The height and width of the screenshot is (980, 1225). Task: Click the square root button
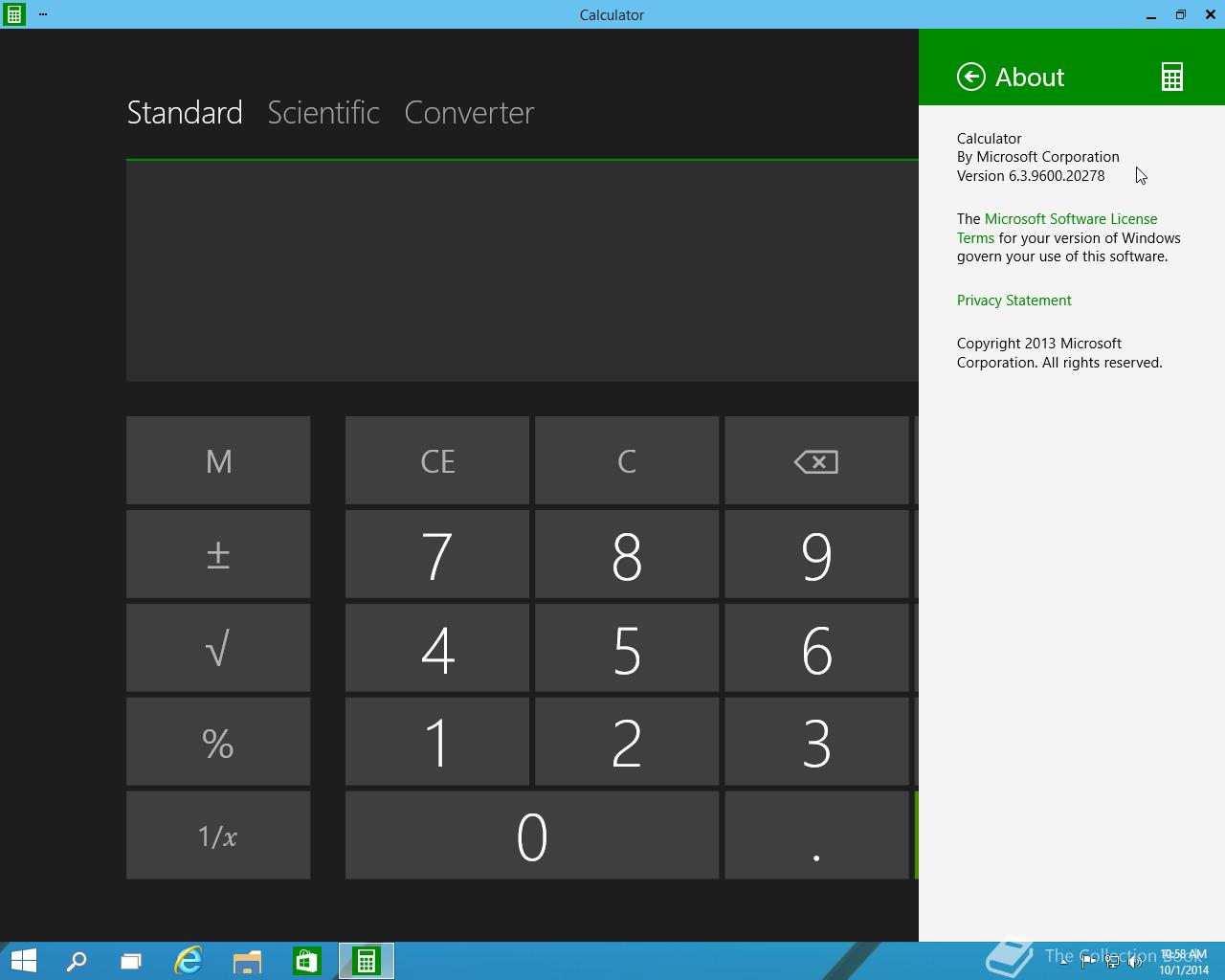[x=218, y=648]
